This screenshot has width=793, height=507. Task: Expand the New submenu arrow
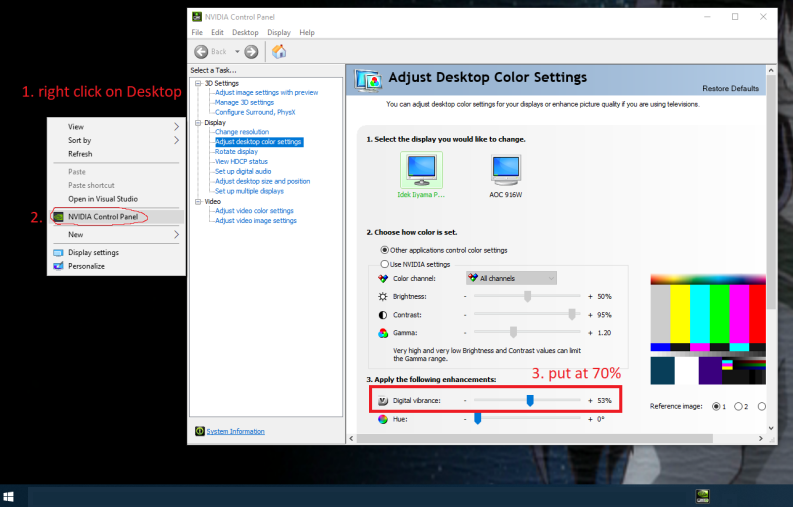(177, 234)
